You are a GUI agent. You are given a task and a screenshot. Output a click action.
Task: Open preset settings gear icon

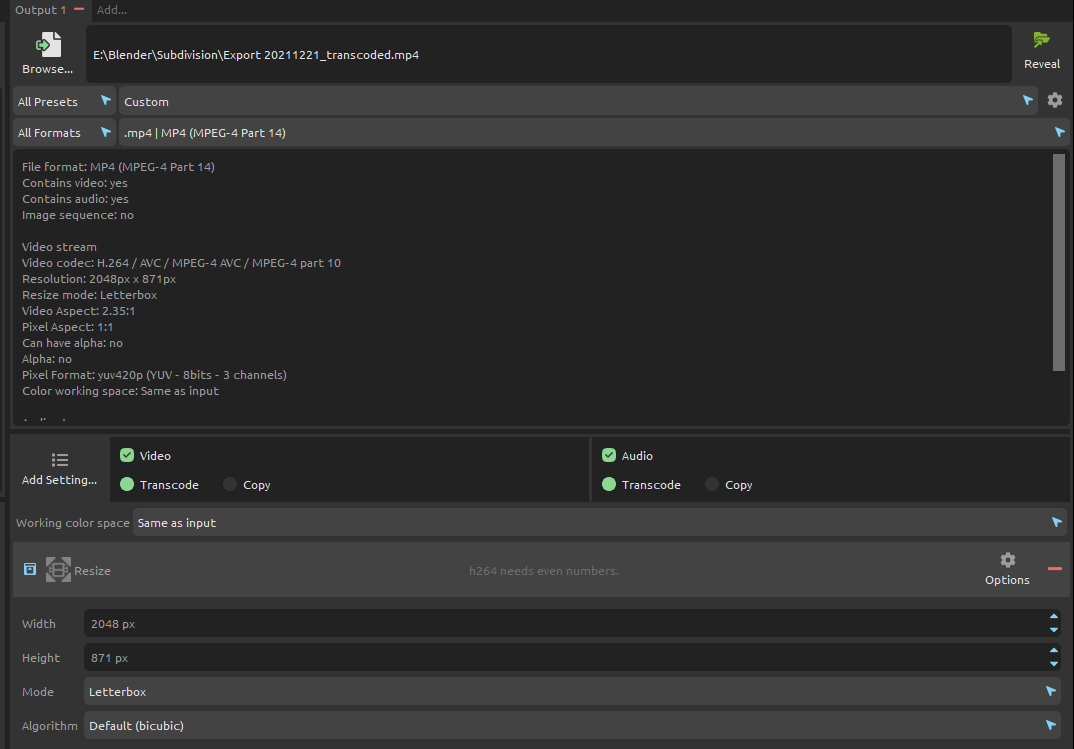point(1055,101)
